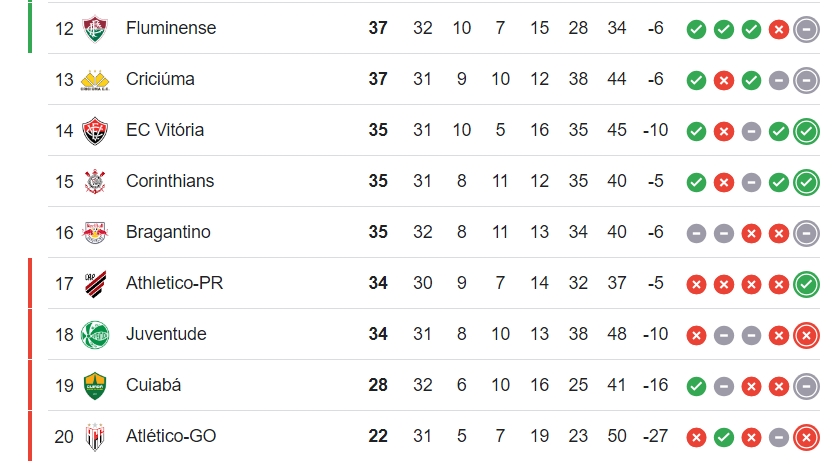Click Bragantino's 35 points value
The height and width of the screenshot is (466, 838).
click(x=378, y=232)
